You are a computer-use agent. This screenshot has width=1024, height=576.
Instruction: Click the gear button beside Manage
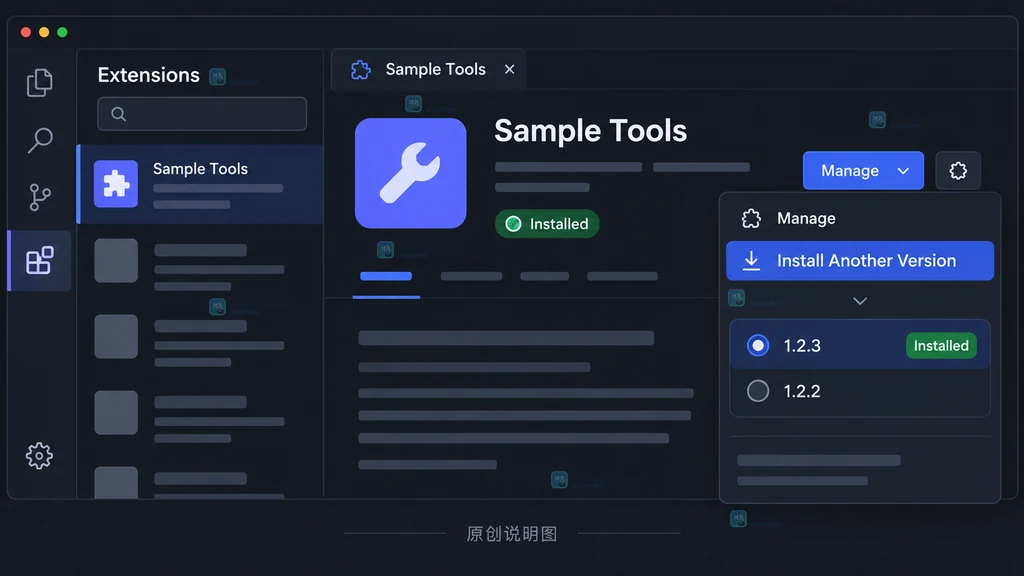(x=958, y=170)
